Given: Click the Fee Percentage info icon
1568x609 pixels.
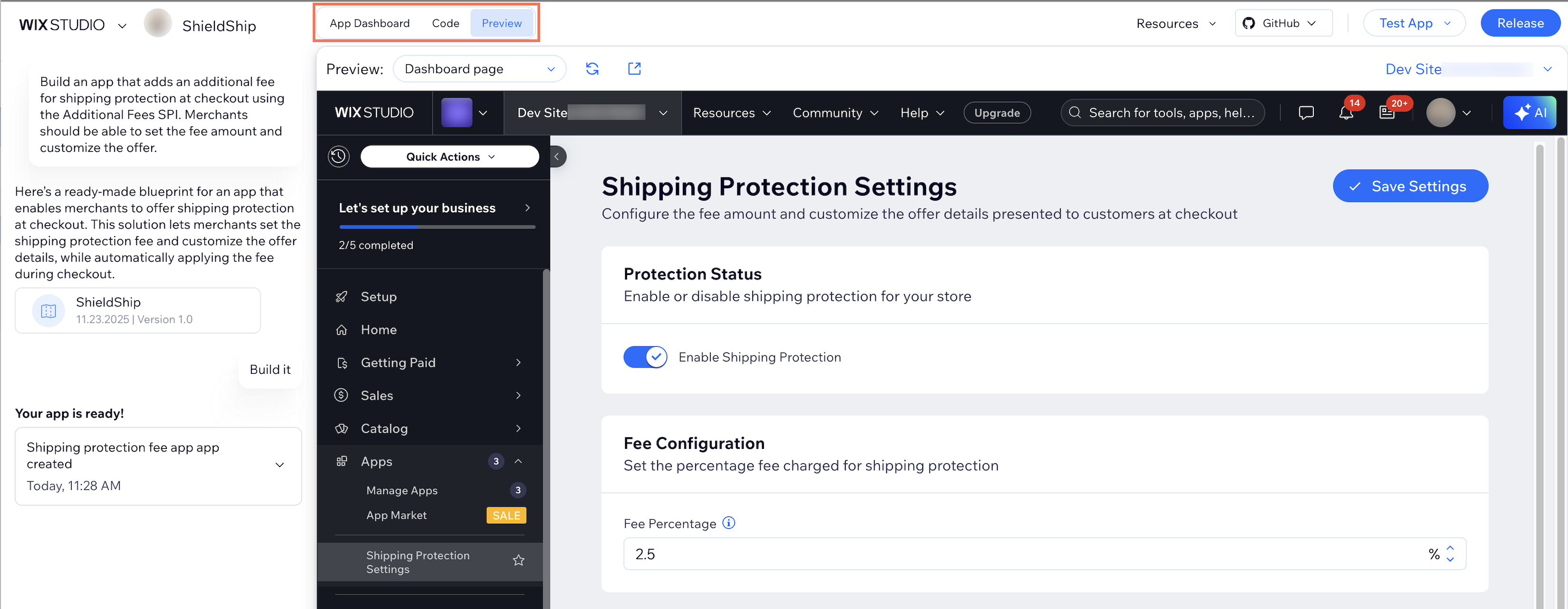Looking at the screenshot, I should click(x=728, y=523).
